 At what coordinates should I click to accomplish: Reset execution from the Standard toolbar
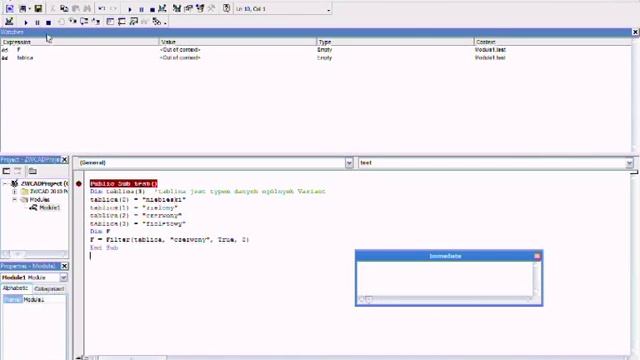[x=152, y=9]
